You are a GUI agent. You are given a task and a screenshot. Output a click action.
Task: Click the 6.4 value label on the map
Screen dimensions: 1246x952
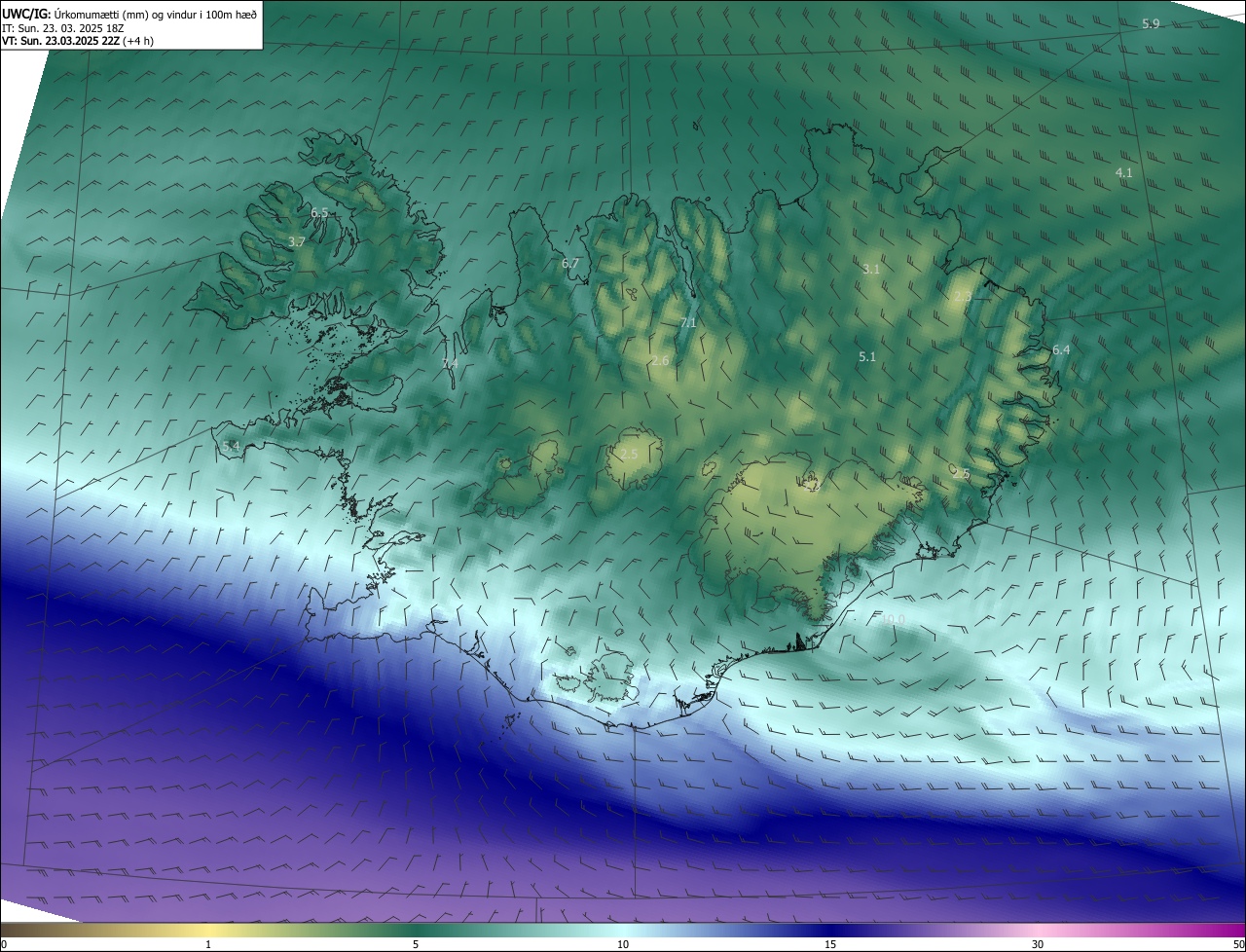1061,349
